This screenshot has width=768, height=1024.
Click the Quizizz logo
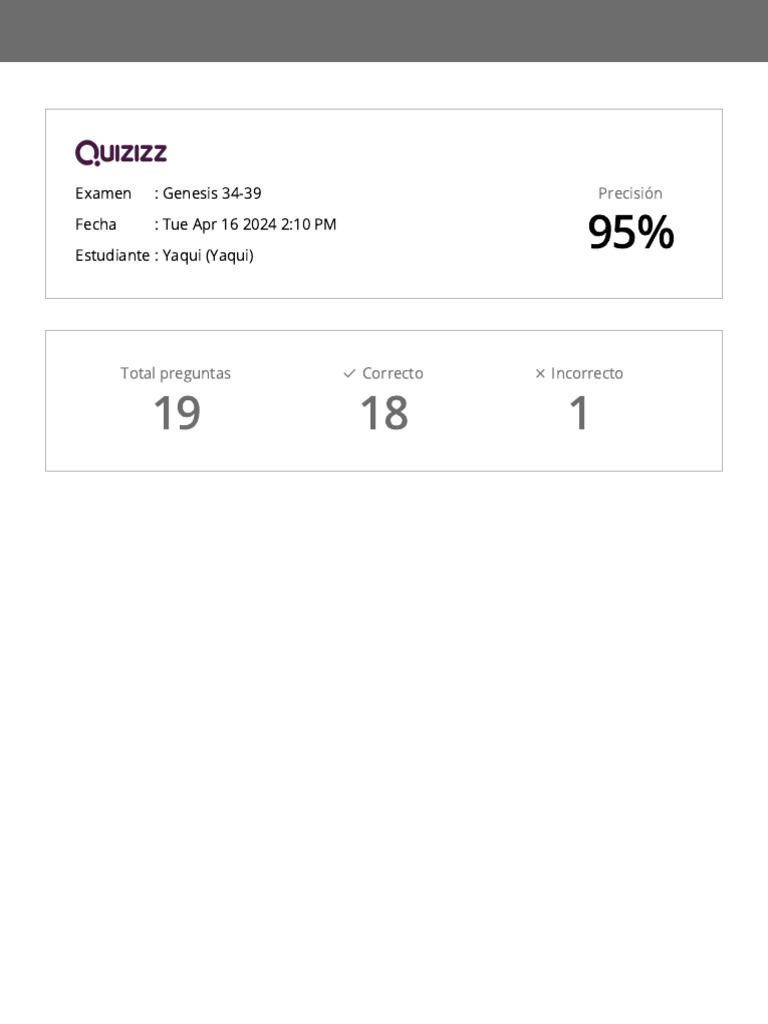click(121, 153)
